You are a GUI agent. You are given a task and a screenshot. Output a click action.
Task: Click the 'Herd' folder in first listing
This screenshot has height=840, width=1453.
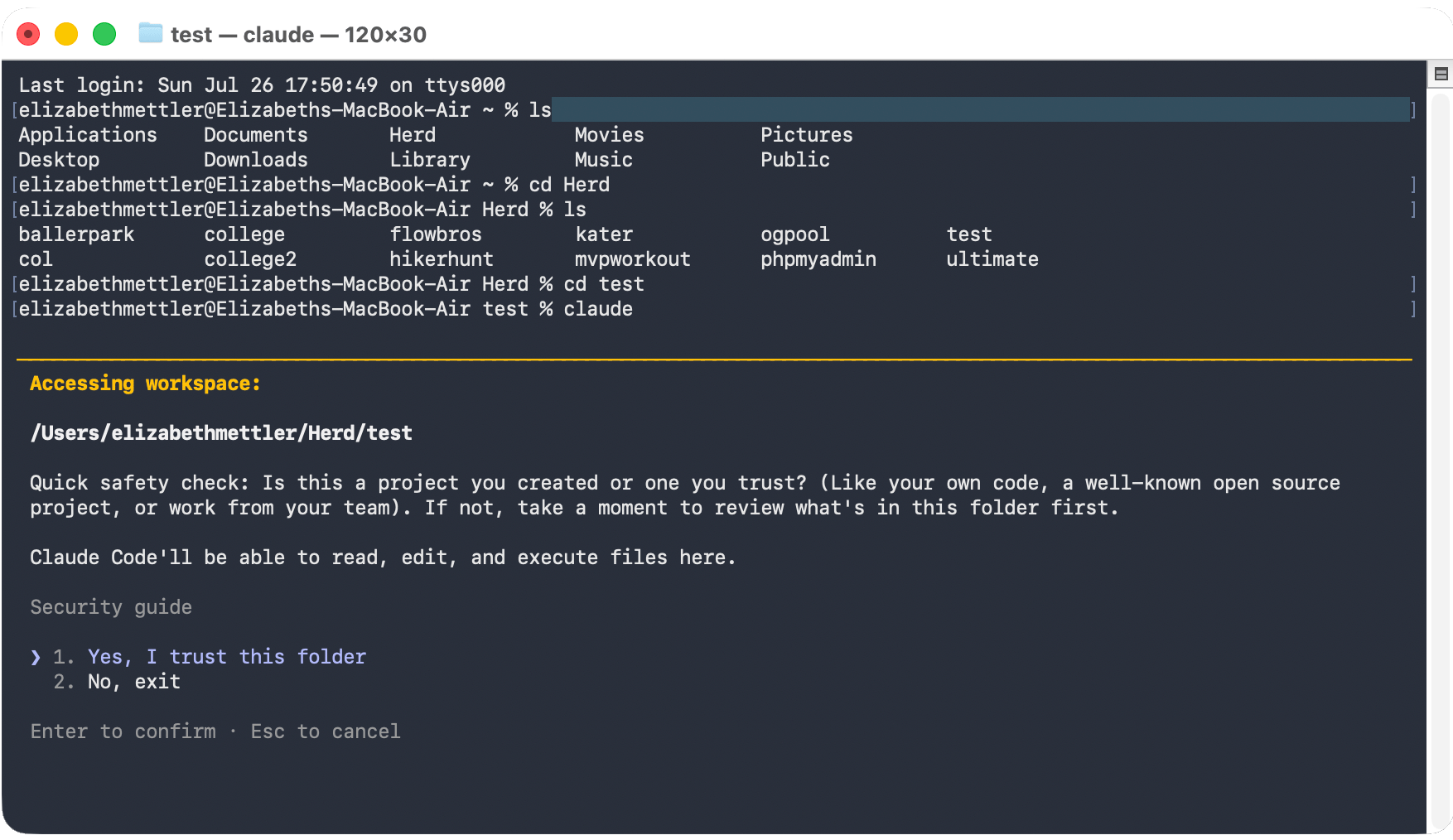[413, 135]
